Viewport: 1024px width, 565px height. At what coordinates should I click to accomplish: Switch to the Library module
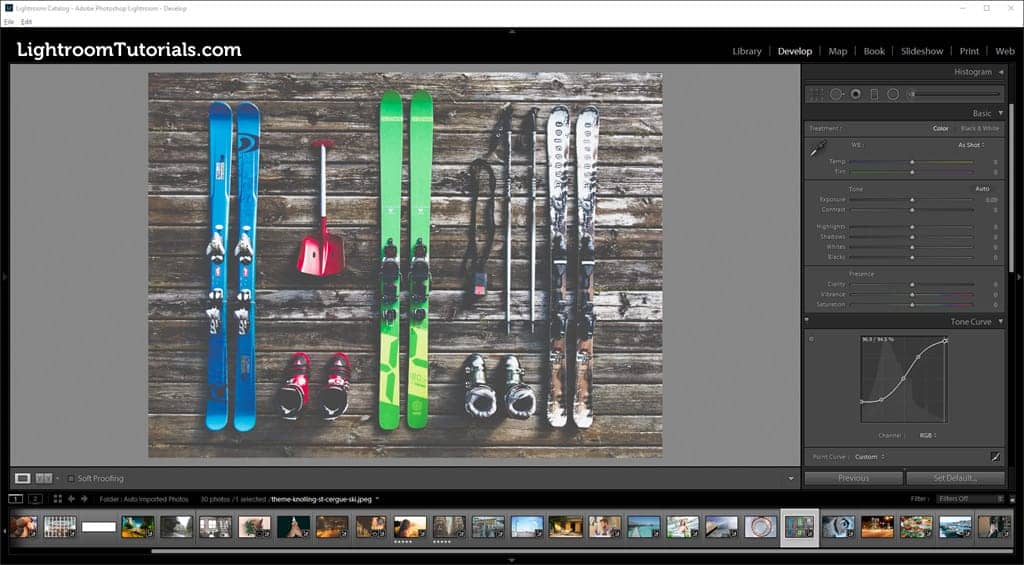pos(746,51)
